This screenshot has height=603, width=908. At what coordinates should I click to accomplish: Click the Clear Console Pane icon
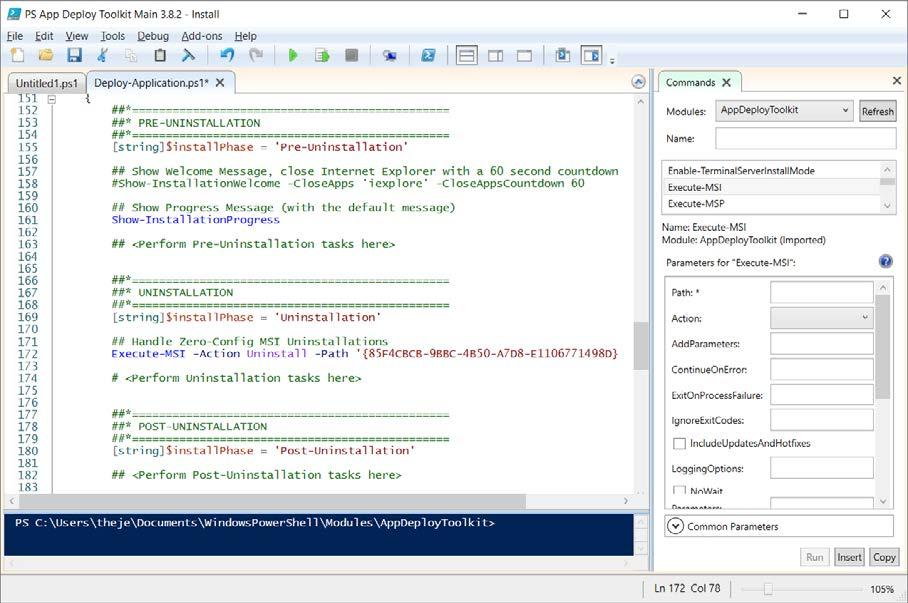(187, 56)
